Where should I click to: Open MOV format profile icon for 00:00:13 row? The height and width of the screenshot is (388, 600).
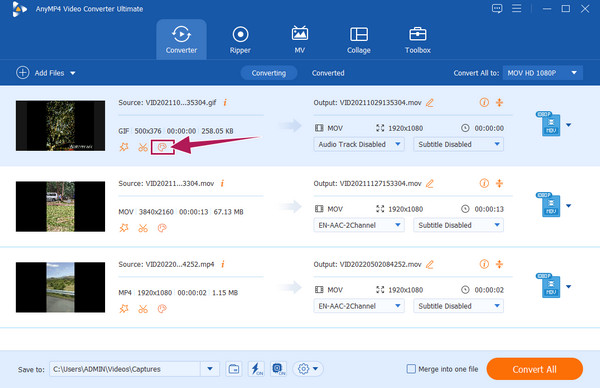(548, 205)
